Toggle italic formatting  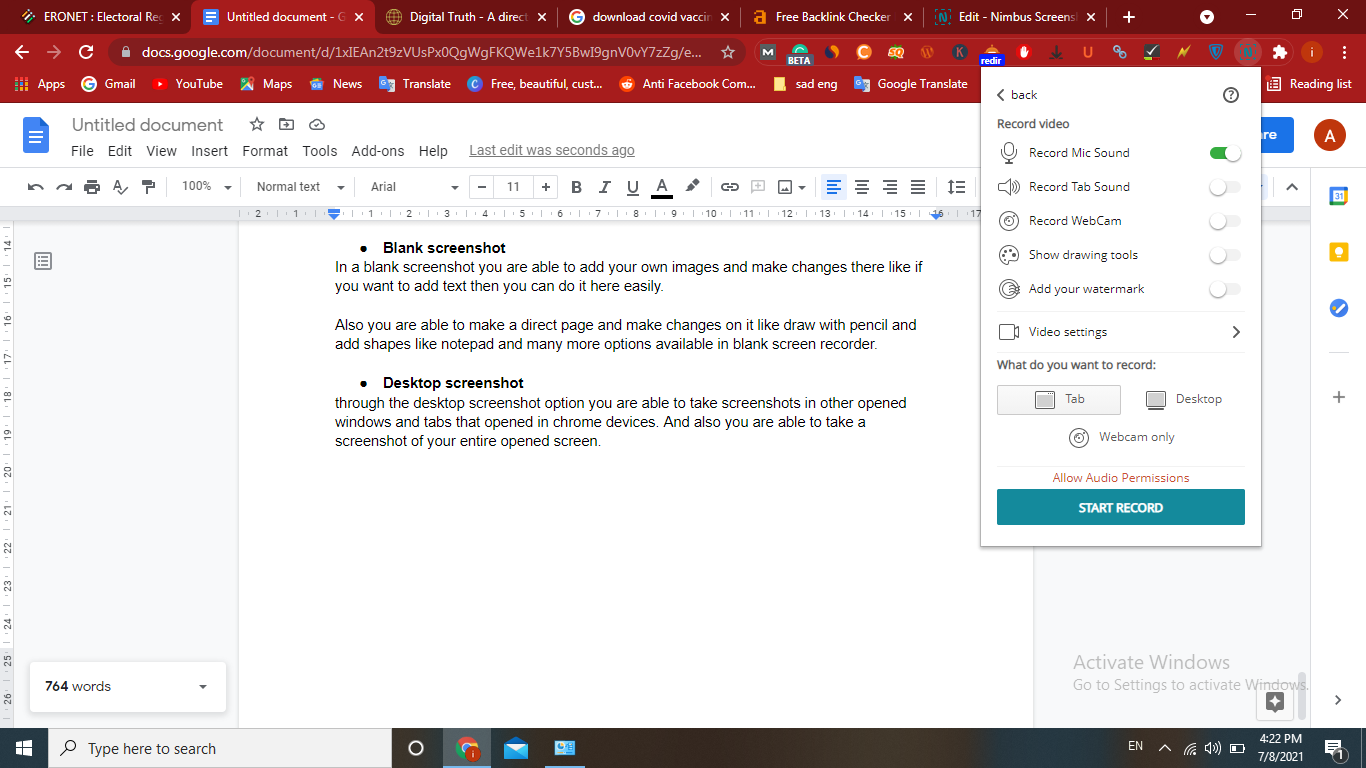[x=604, y=187]
